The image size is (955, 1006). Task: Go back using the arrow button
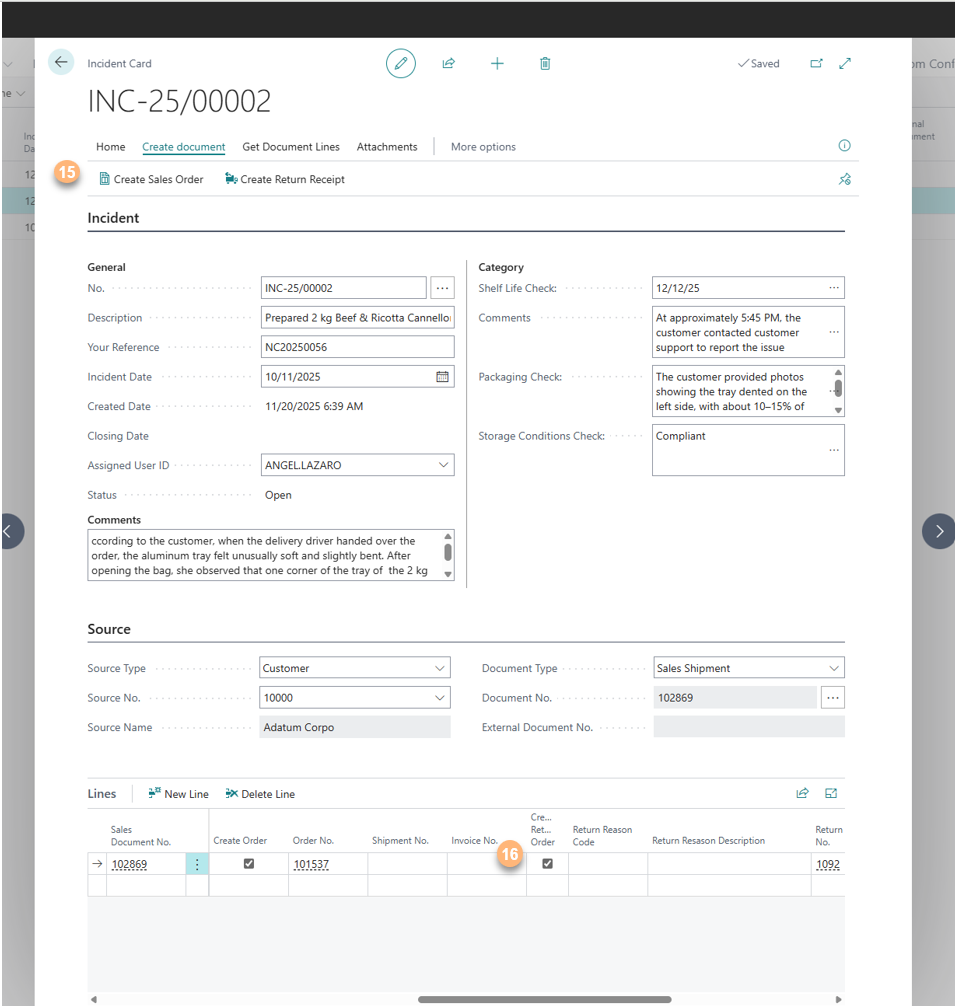pos(61,62)
